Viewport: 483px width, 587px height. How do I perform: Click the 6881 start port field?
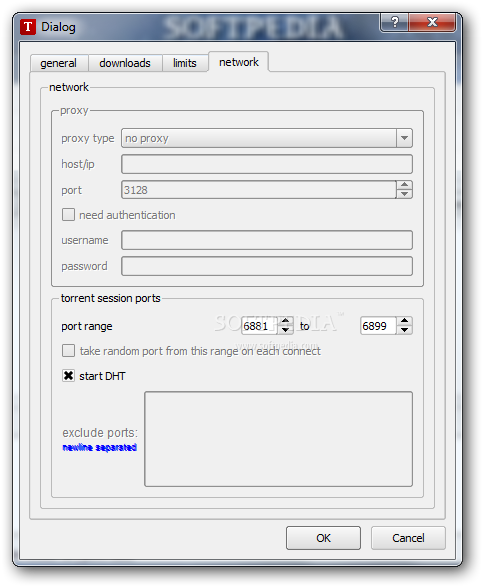[x=259, y=326]
